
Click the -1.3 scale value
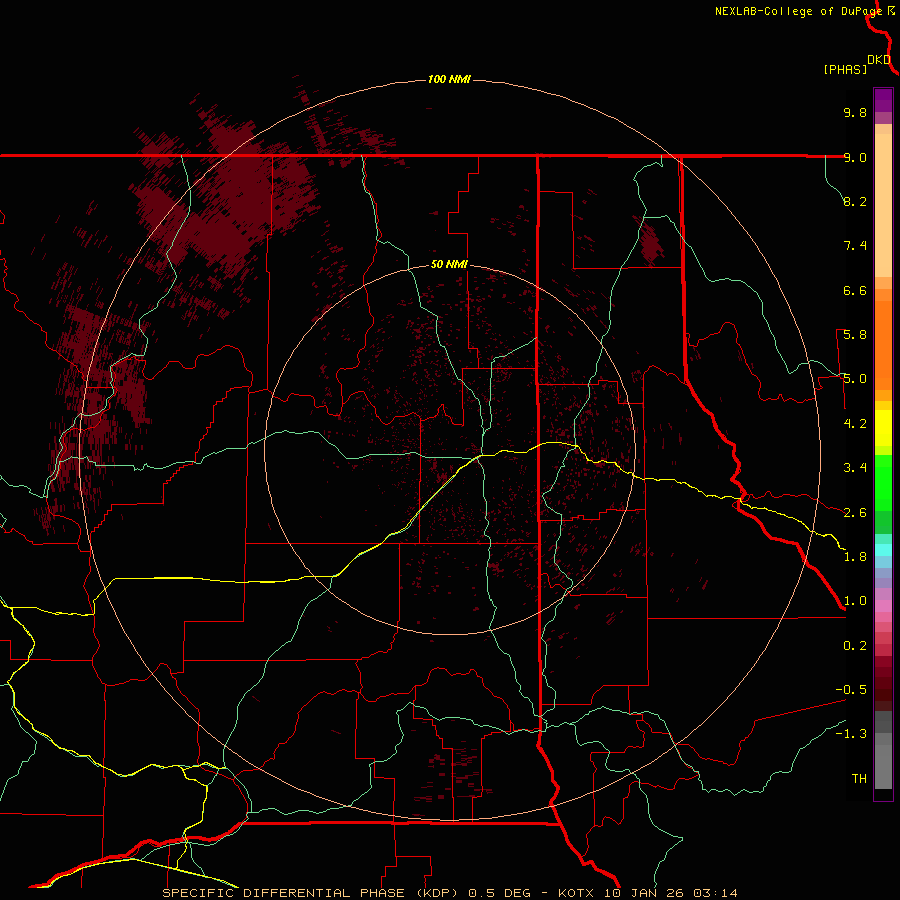pos(851,734)
